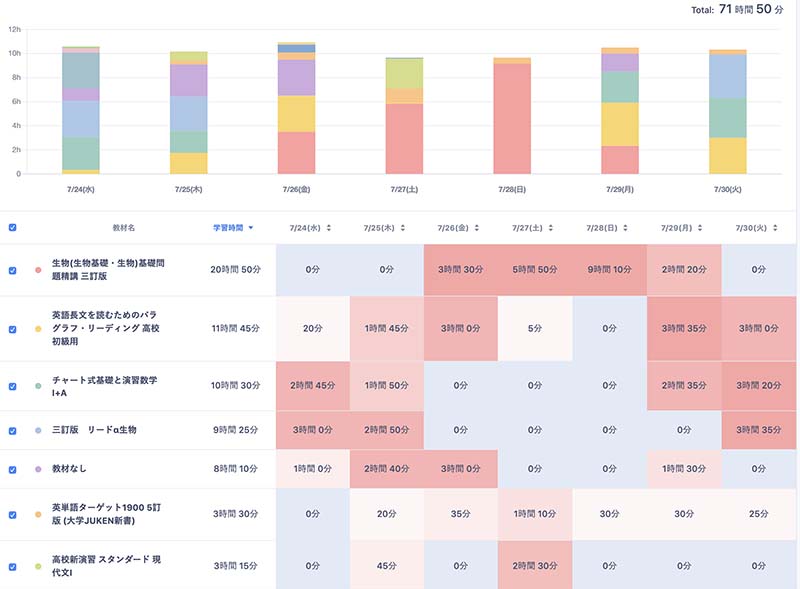Click the 7/26(金) stacked bar in chart
This screenshot has width=800, height=589.
[x=296, y=110]
